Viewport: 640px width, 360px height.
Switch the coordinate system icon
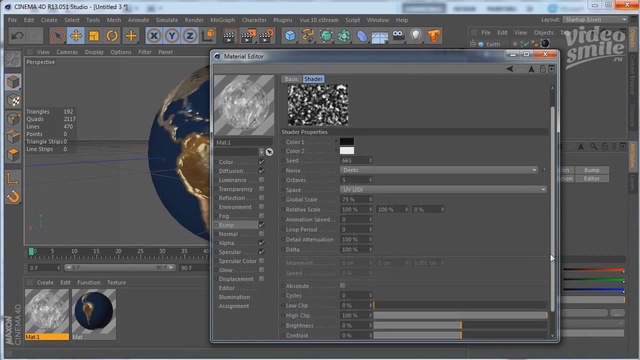tap(208, 36)
